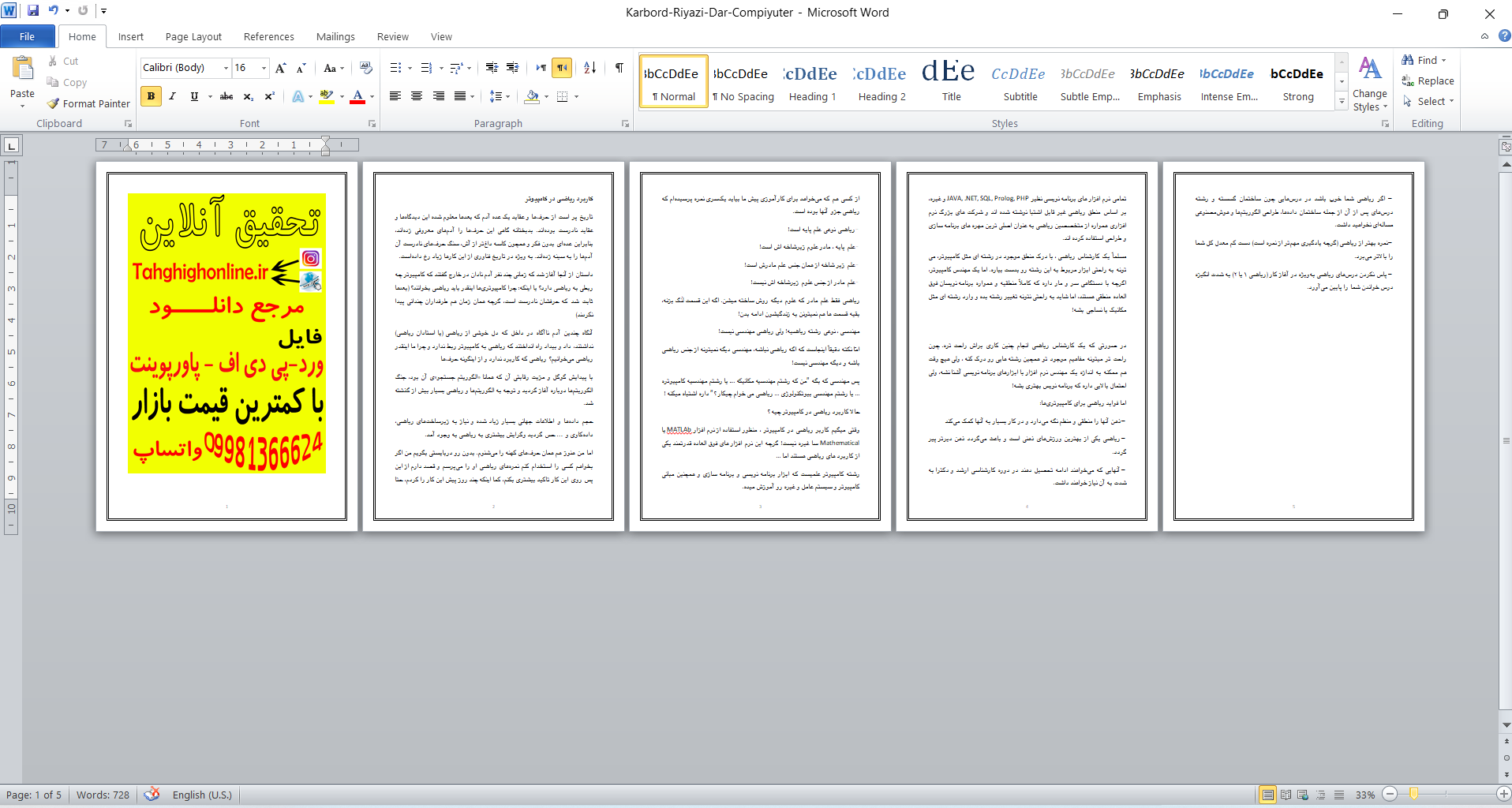Switch to Web Layout view
This screenshot has height=808, width=1512.
point(1303,795)
